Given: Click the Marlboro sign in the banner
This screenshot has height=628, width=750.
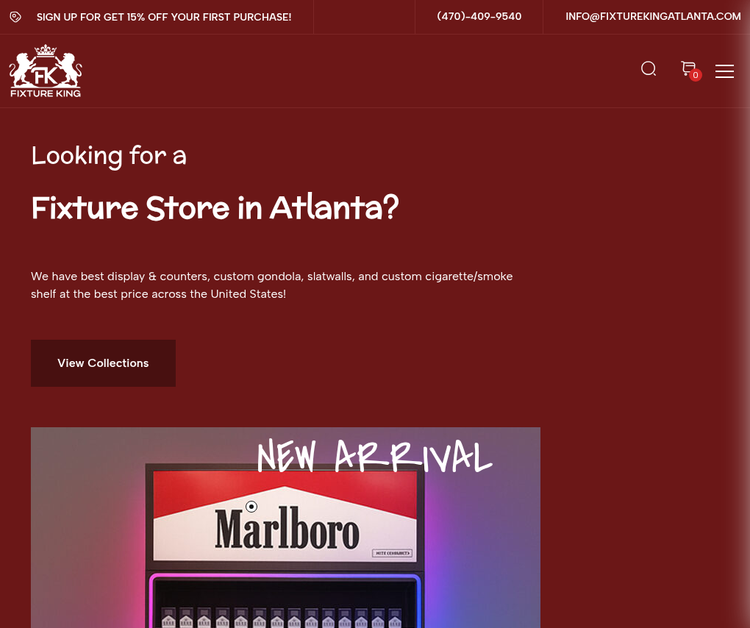Looking at the screenshot, I should (x=285, y=516).
